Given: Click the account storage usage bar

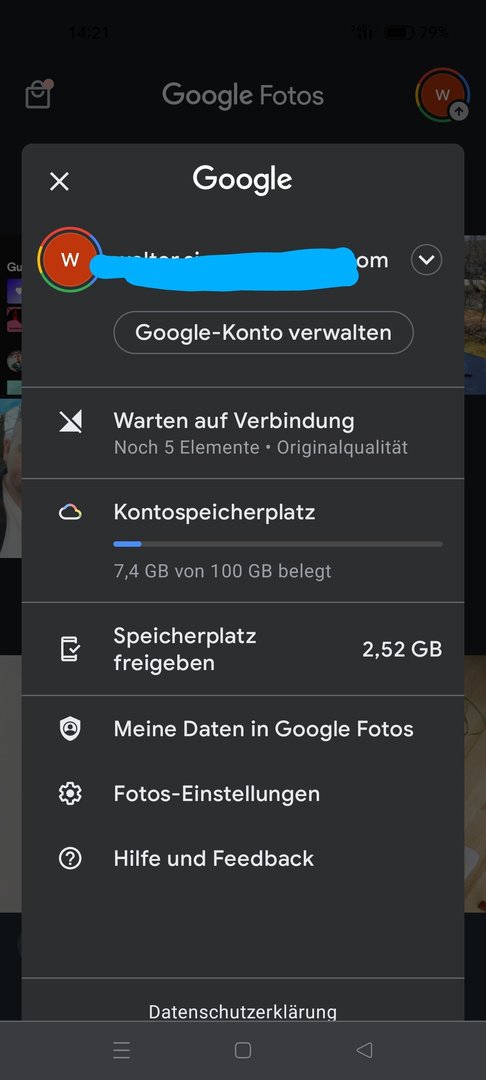Looking at the screenshot, I should (x=277, y=544).
